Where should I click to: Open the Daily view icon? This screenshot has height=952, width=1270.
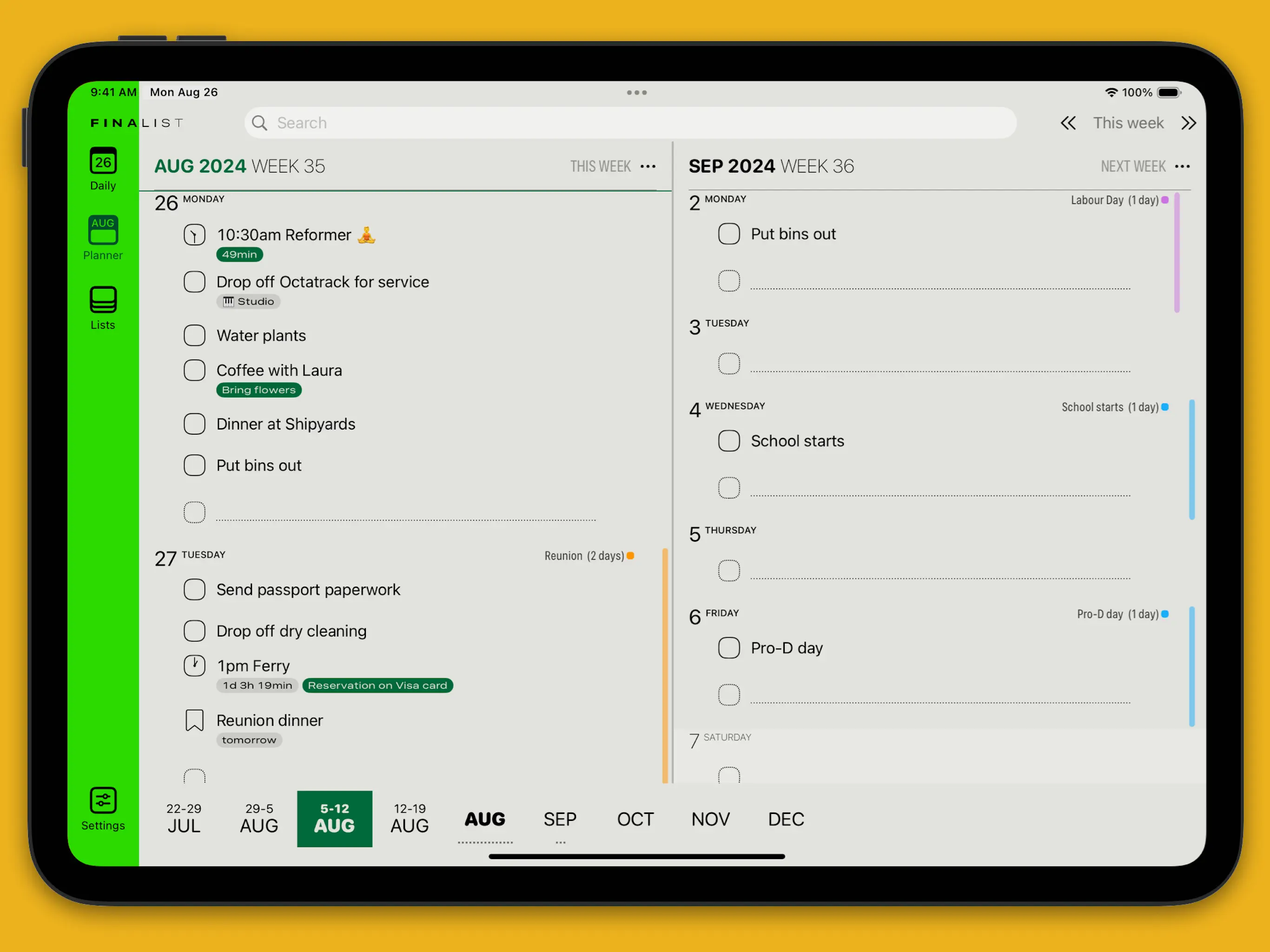coord(103,162)
